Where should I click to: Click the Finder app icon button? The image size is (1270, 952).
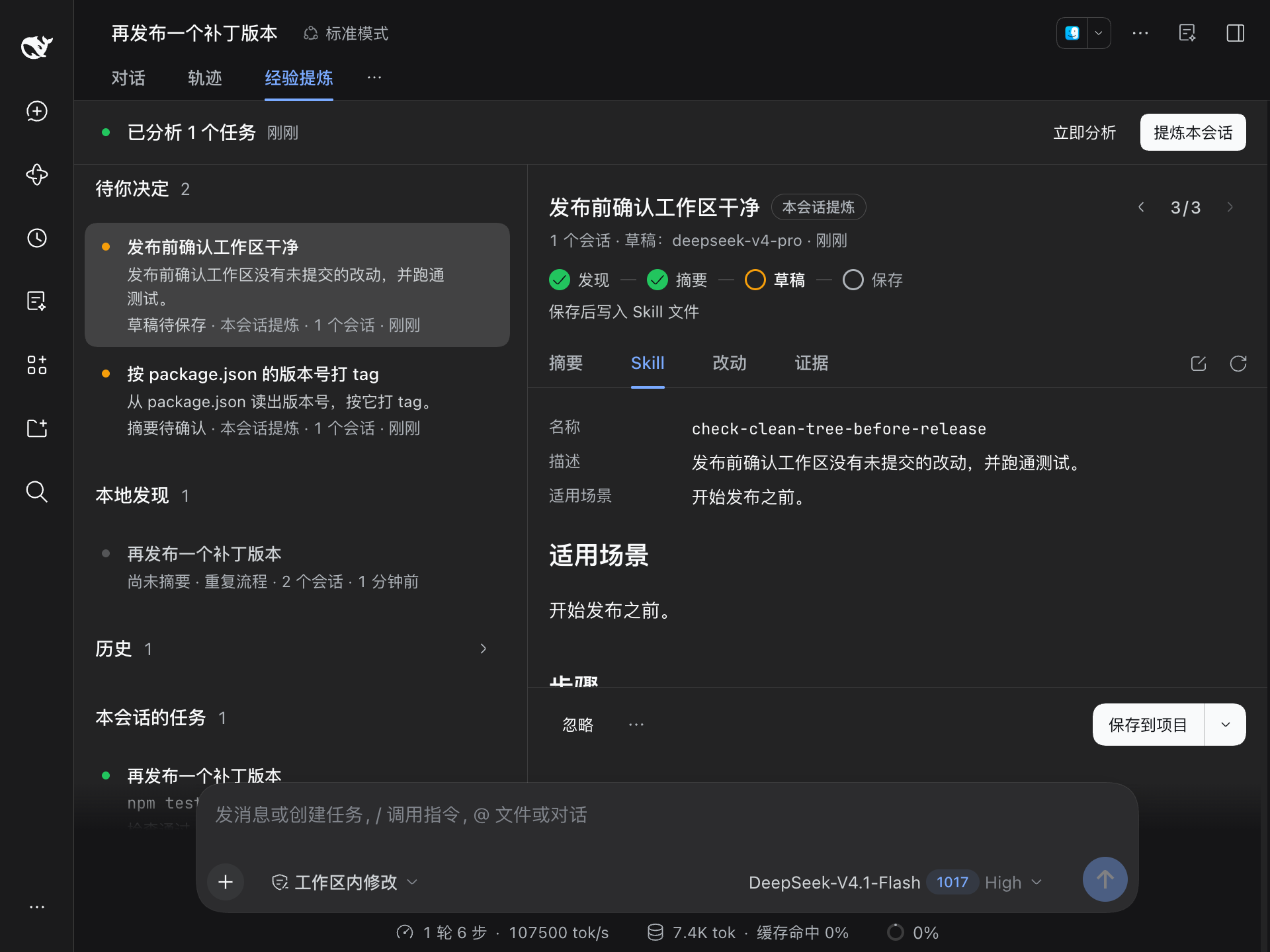pyautogui.click(x=1072, y=33)
